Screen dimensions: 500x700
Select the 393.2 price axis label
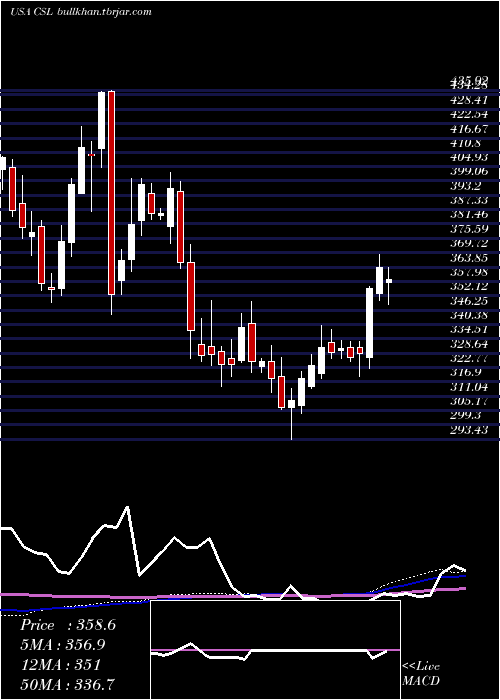(x=466, y=186)
